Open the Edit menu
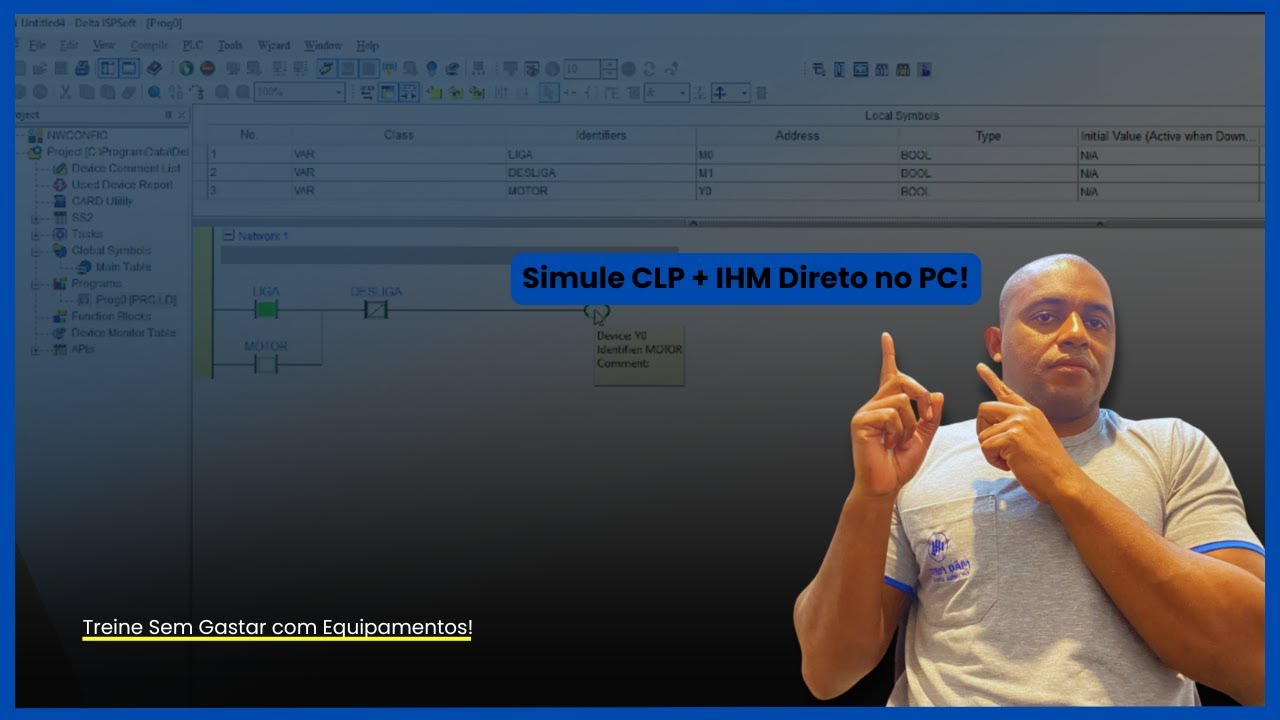1280x720 pixels. point(69,45)
